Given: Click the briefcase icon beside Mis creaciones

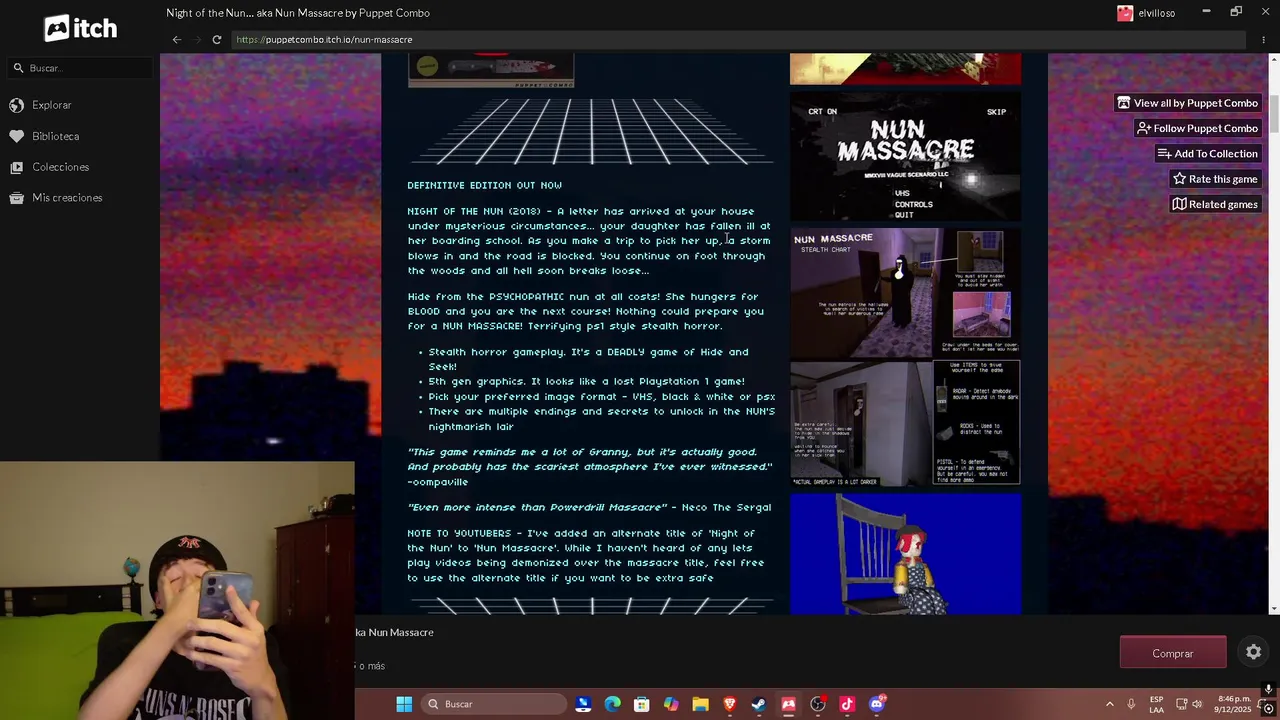Looking at the screenshot, I should (x=16, y=198).
